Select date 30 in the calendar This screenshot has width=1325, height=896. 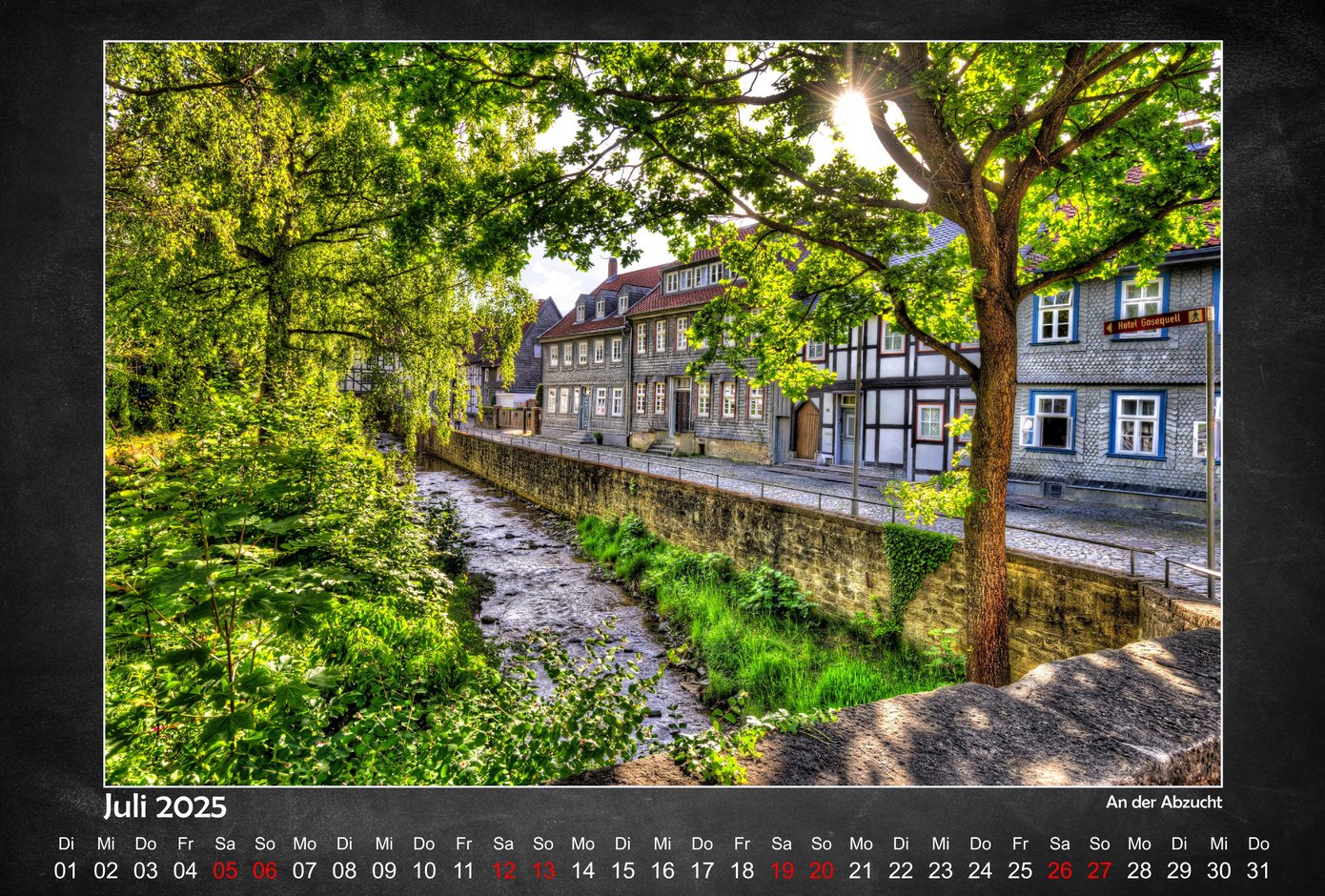click(1219, 870)
